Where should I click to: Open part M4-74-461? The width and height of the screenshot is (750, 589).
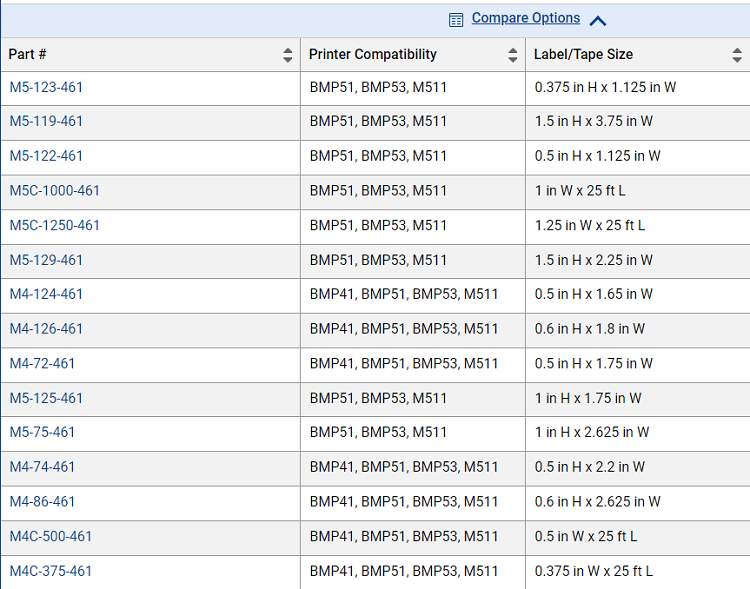[x=42, y=467]
